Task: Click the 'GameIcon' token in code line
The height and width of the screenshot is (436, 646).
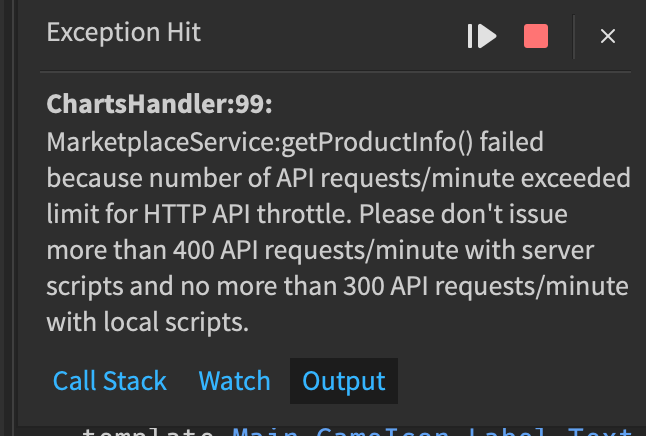Action: point(382,432)
